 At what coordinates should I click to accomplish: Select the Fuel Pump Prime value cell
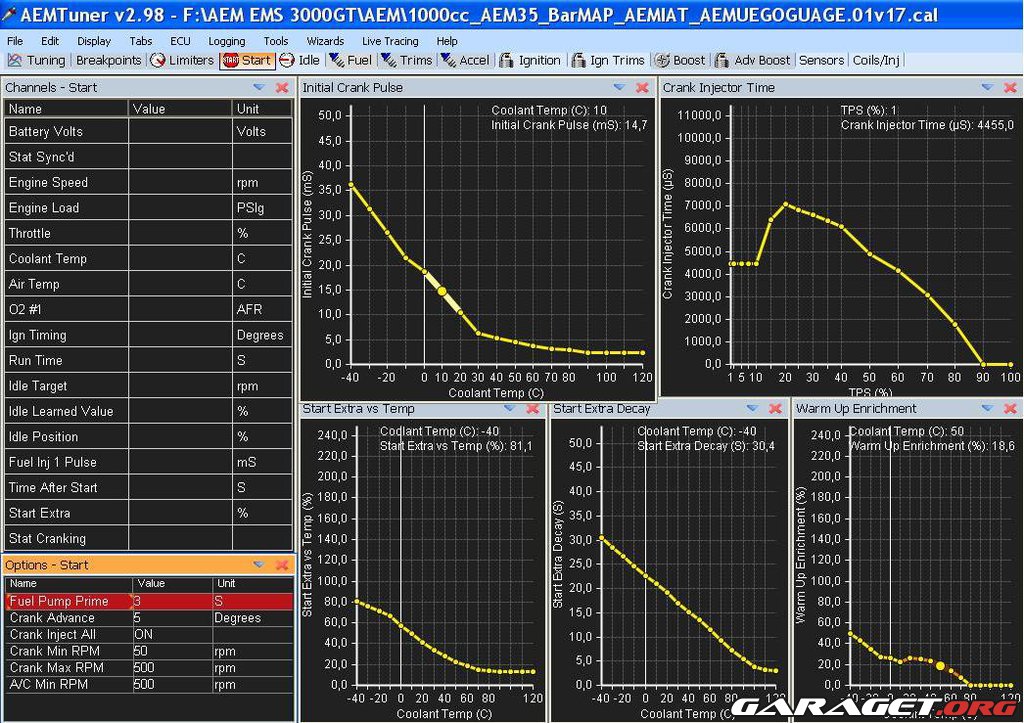click(173, 601)
